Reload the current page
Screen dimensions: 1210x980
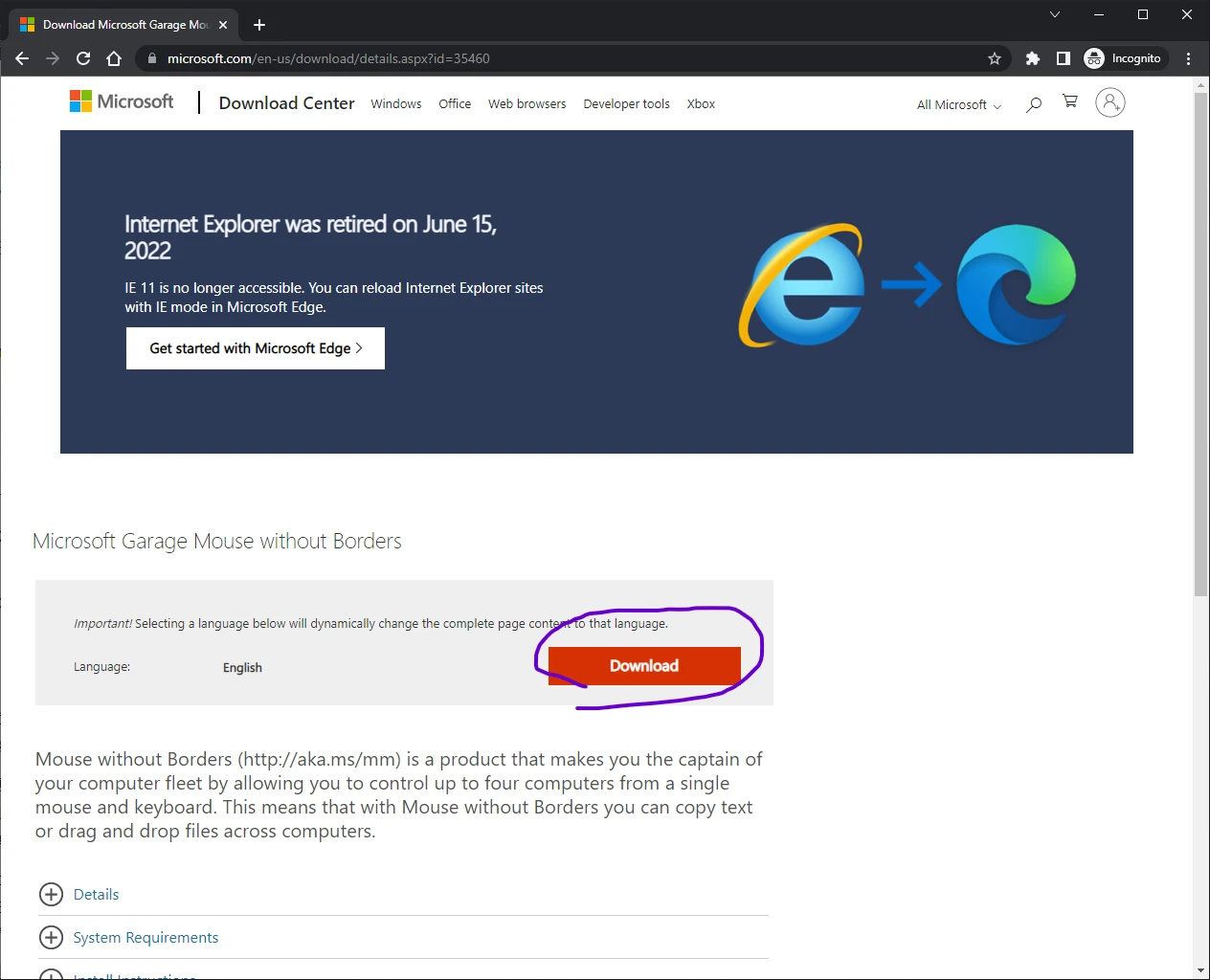pyautogui.click(x=83, y=58)
